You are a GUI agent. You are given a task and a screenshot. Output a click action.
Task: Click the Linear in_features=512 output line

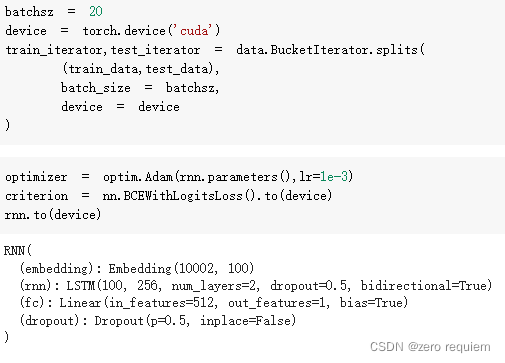(214, 303)
